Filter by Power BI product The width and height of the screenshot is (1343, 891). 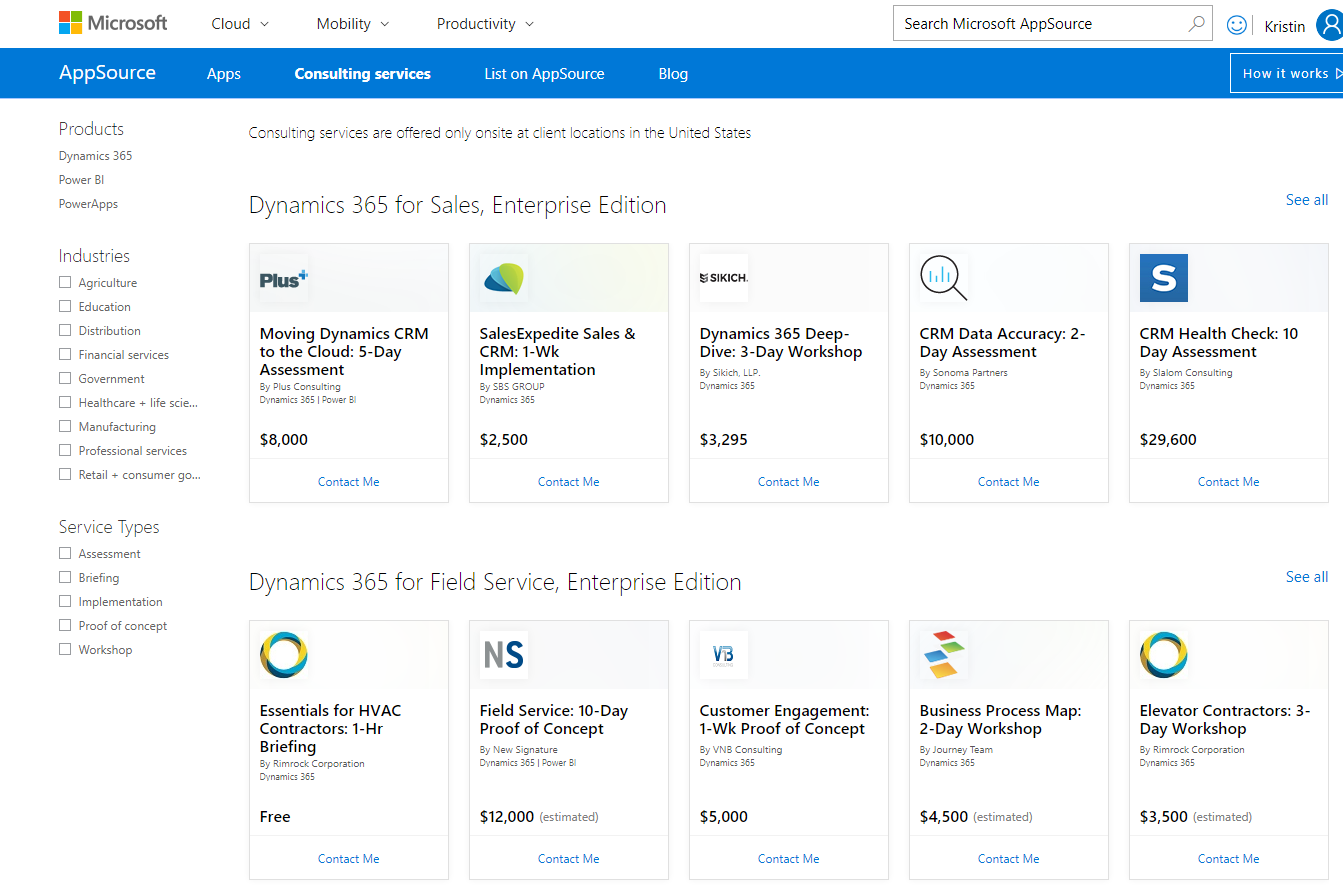pyautogui.click(x=81, y=180)
